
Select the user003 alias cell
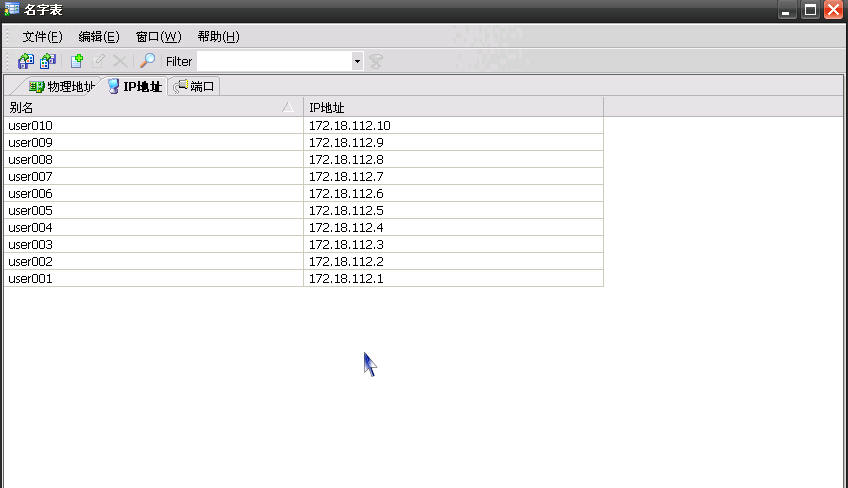(154, 245)
